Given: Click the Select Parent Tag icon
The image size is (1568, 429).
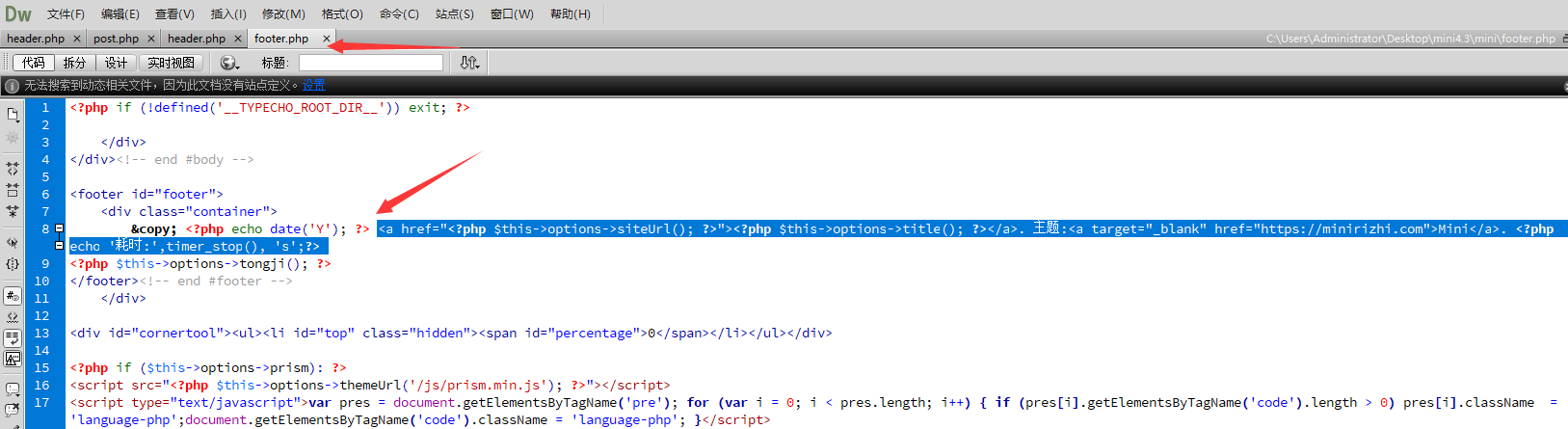Looking at the screenshot, I should (x=13, y=242).
